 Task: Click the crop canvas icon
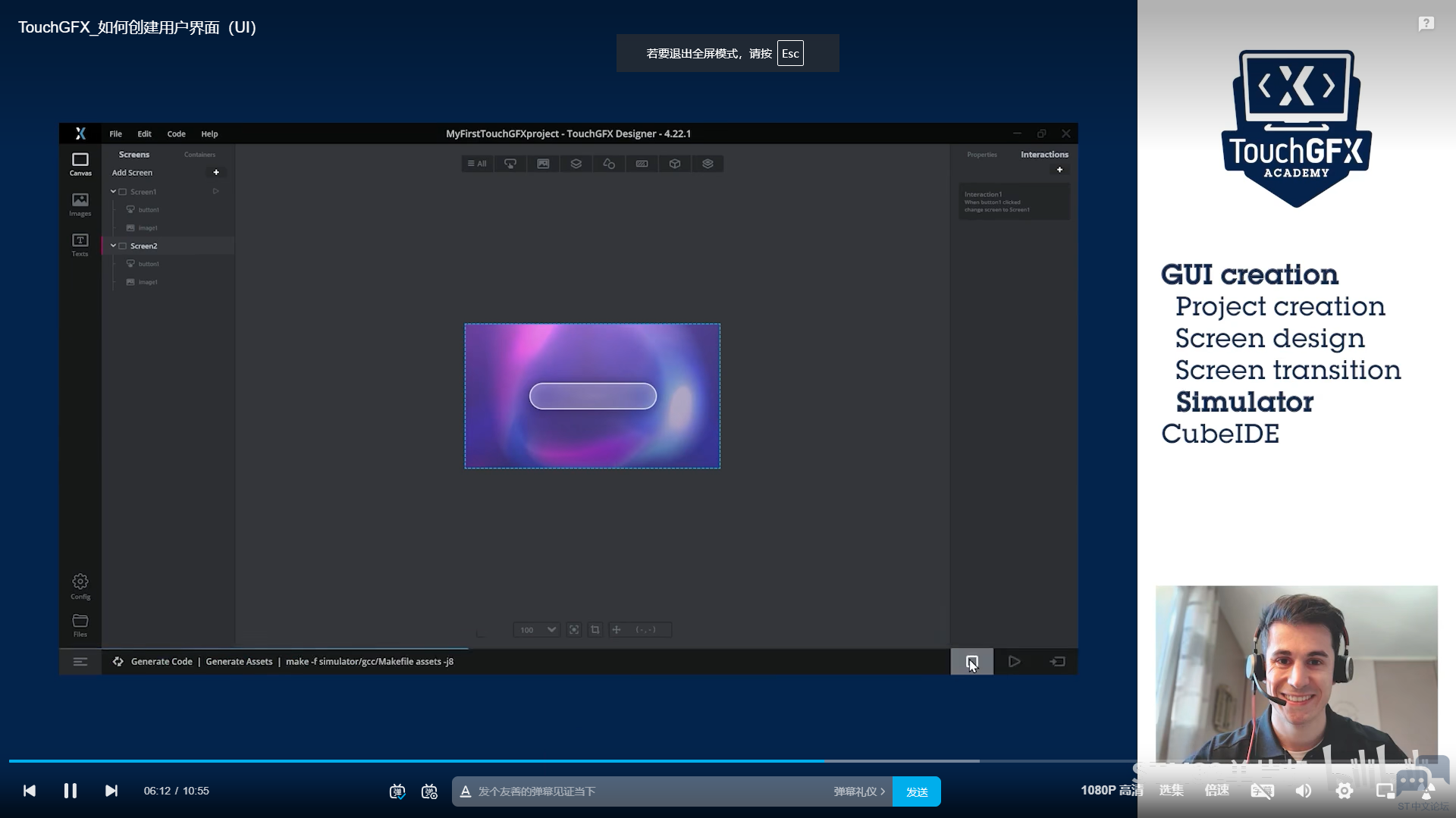[x=595, y=629]
